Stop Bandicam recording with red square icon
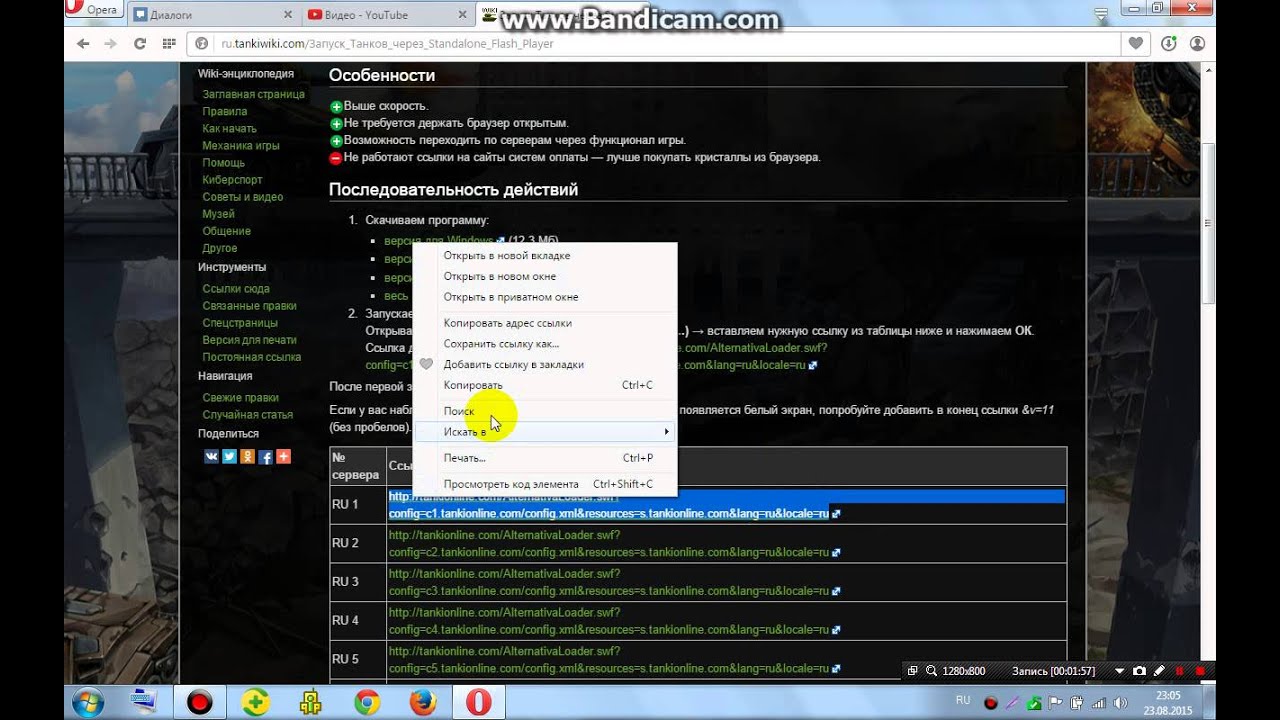This screenshot has width=1280, height=720. (1200, 671)
